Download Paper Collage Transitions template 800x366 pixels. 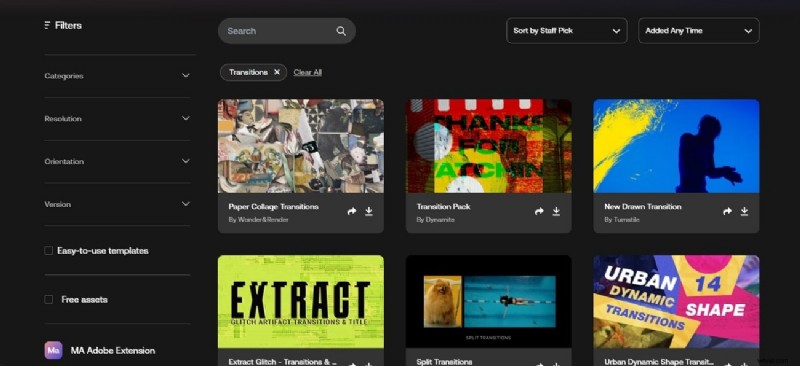click(x=369, y=211)
